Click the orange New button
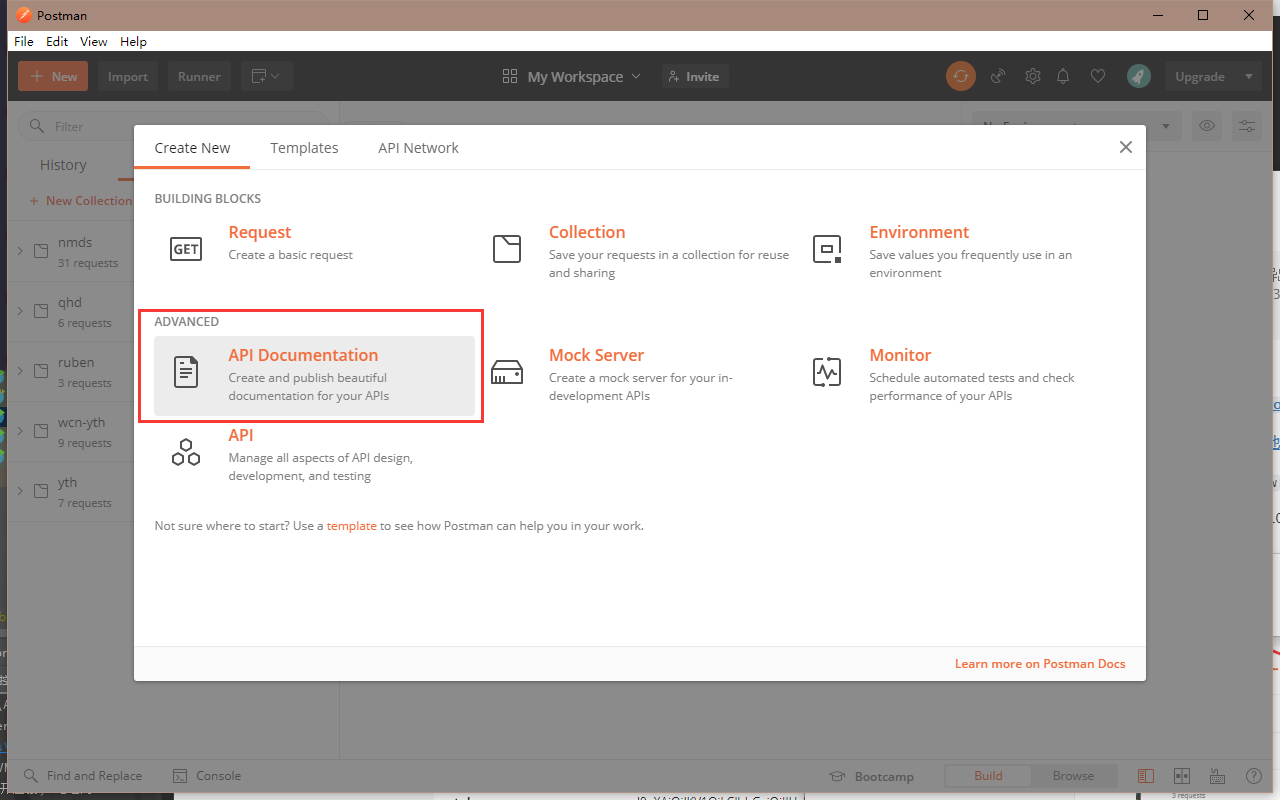 (53, 76)
